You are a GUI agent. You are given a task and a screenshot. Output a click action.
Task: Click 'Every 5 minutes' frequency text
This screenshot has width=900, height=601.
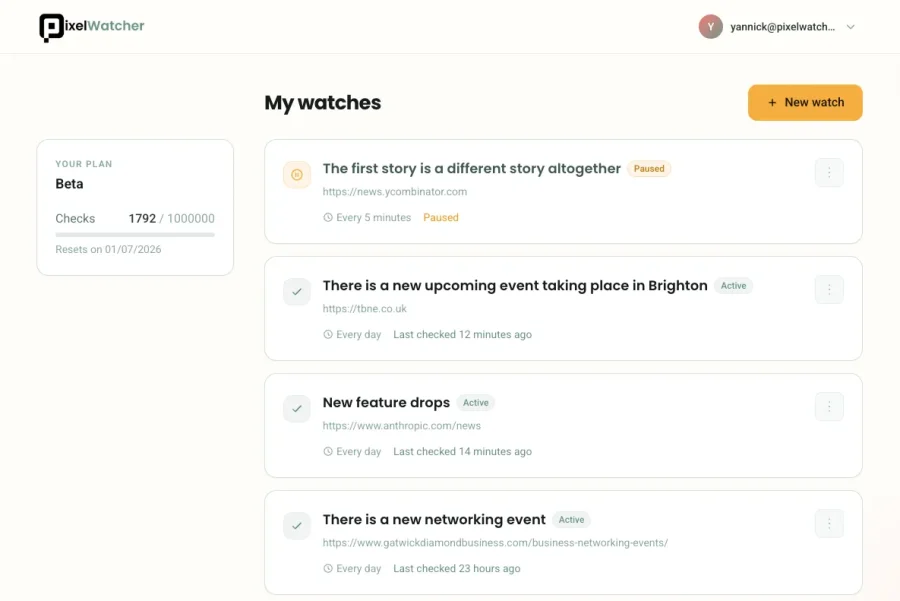374,218
